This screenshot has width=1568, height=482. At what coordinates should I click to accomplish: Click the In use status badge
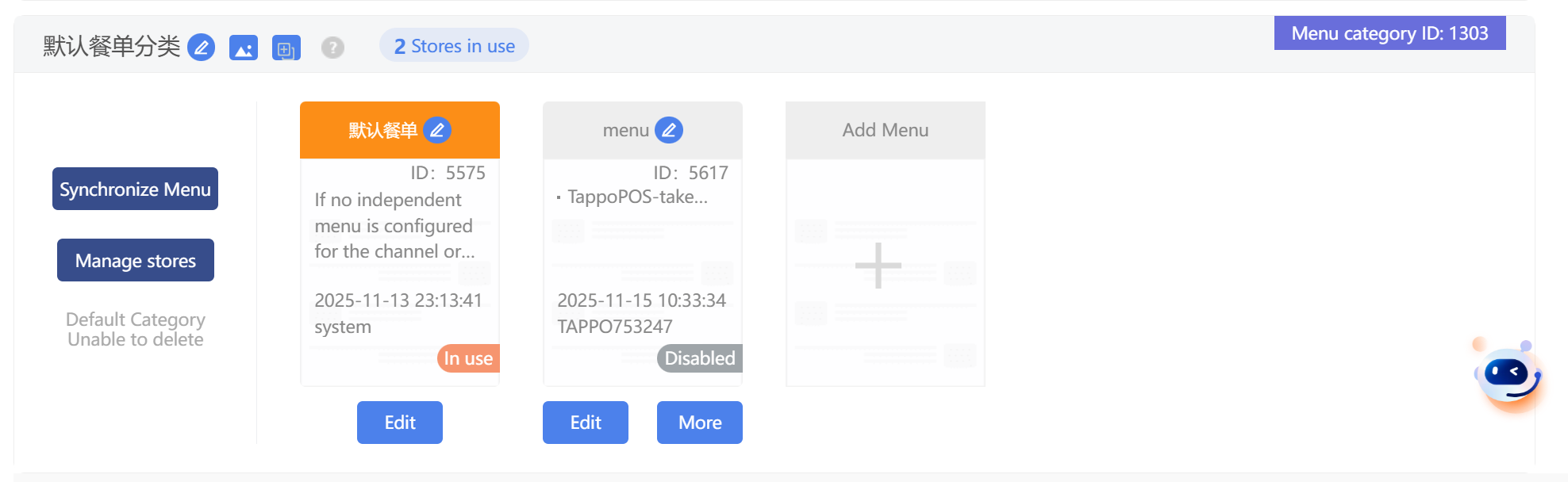[x=467, y=358]
